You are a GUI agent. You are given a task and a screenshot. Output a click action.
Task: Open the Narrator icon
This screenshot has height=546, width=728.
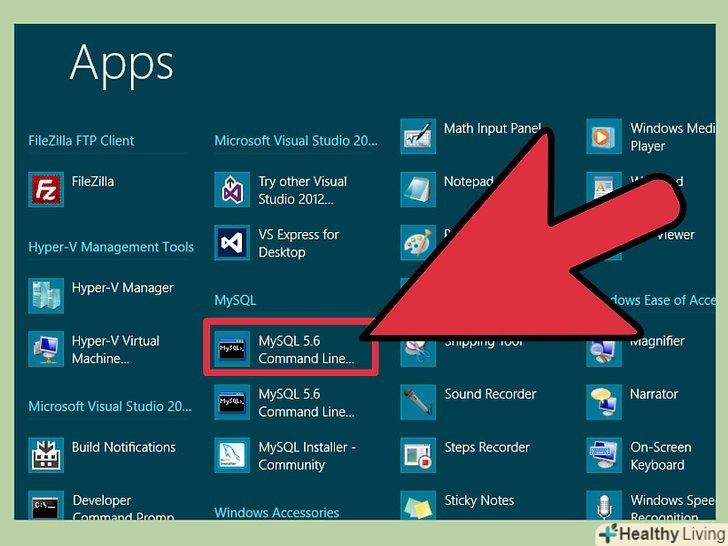604,402
